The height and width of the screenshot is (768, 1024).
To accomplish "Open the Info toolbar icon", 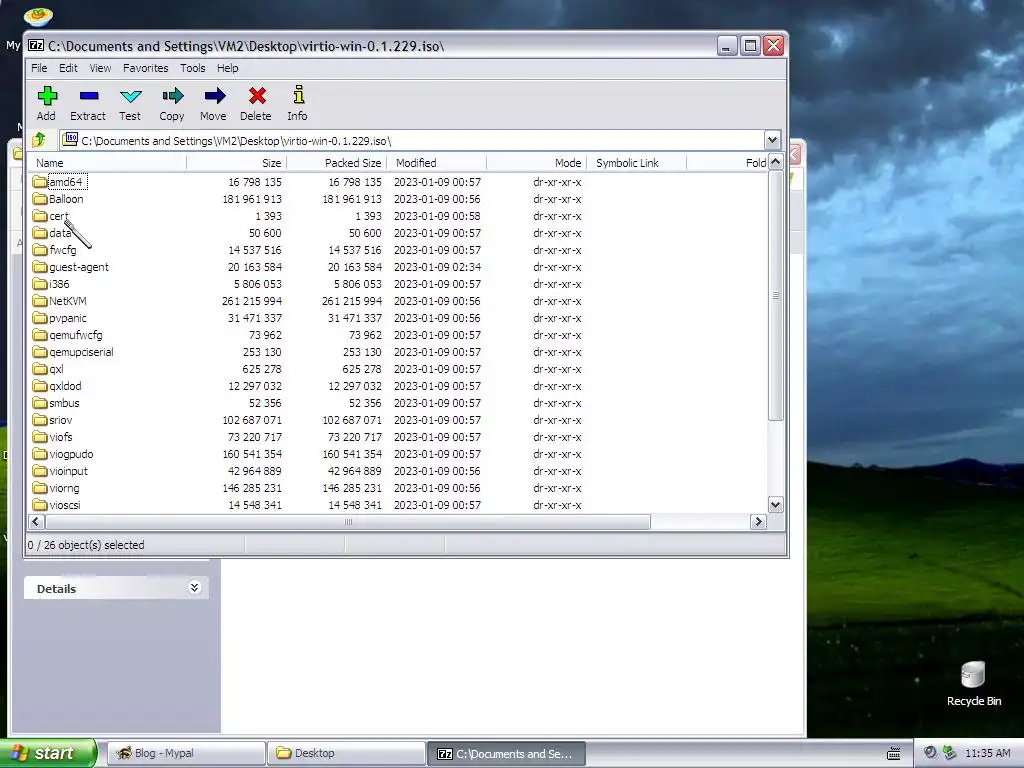I will (298, 95).
